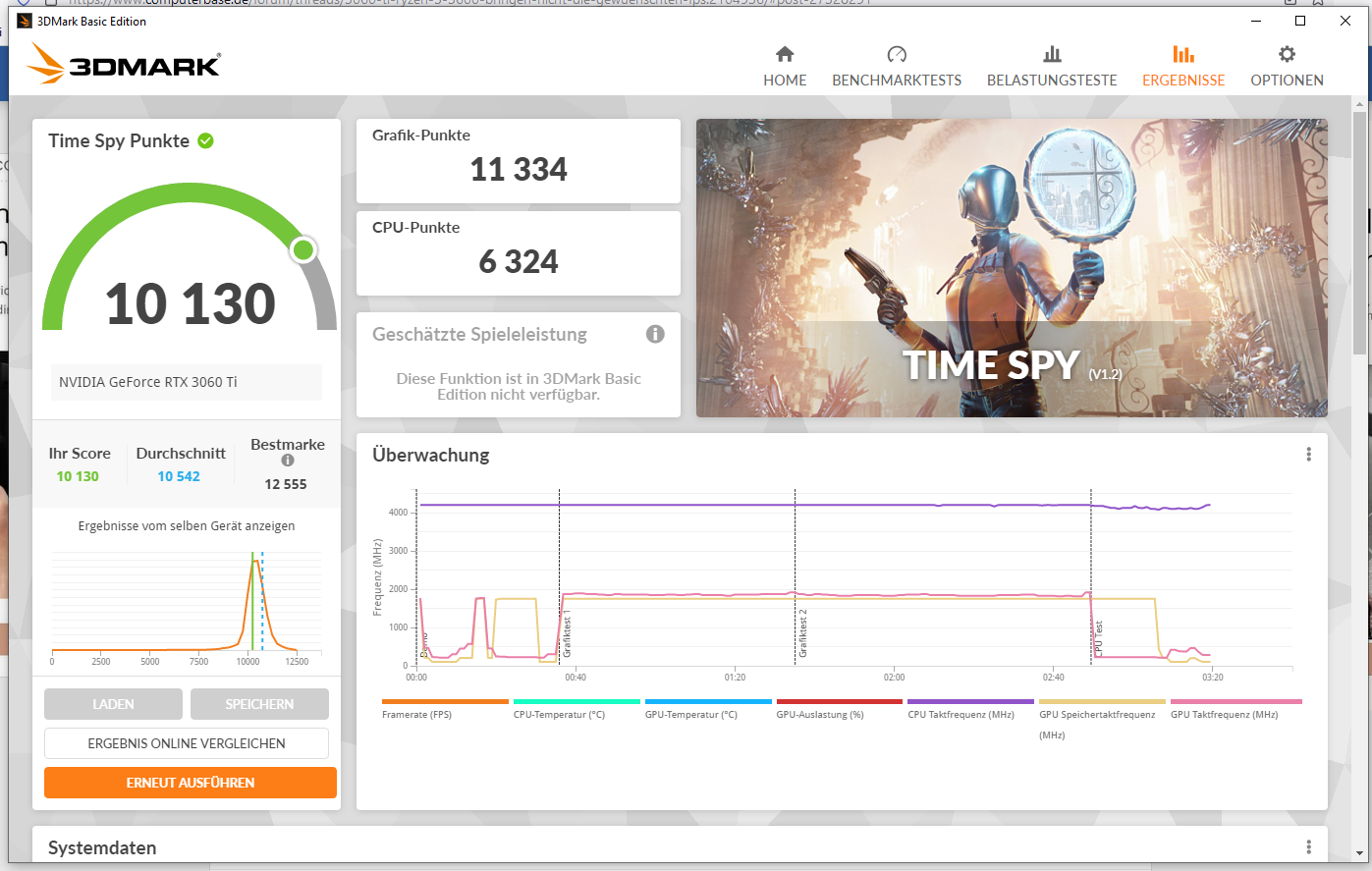Open the three-dot menu for Systemdaten
1372x871 pixels.
[x=1308, y=847]
